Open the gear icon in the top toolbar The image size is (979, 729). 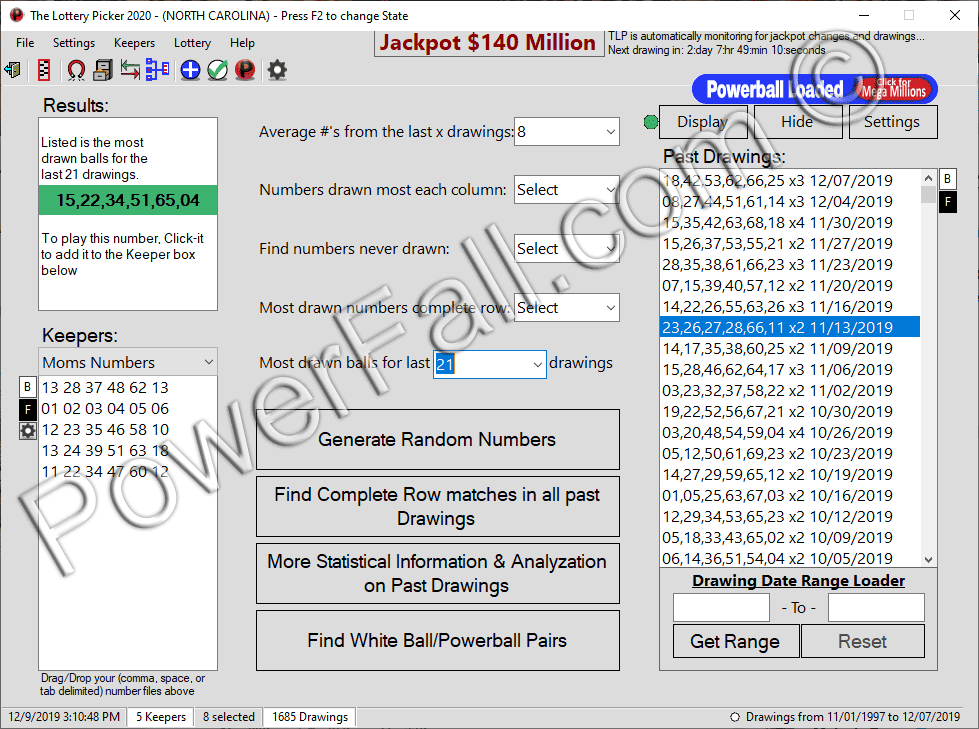click(x=277, y=70)
